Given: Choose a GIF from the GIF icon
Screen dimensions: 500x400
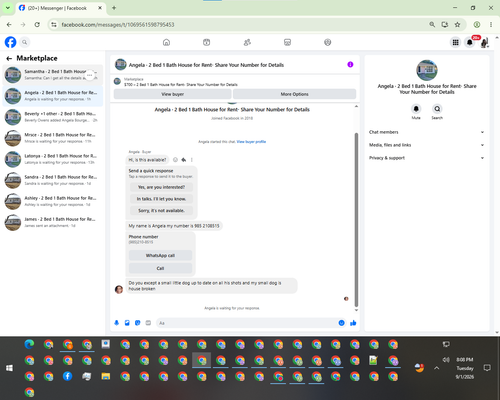Looking at the screenshot, I should coord(148,323).
